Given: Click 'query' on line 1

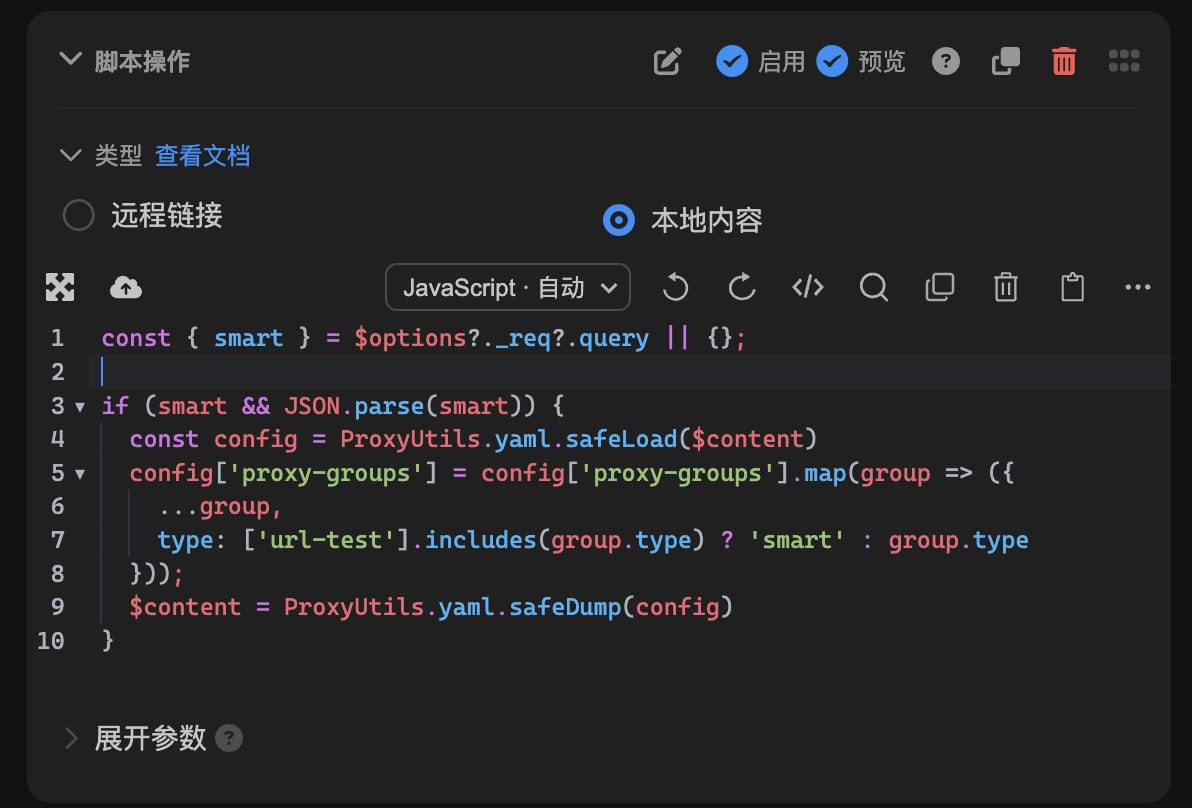Looking at the screenshot, I should click(613, 338).
